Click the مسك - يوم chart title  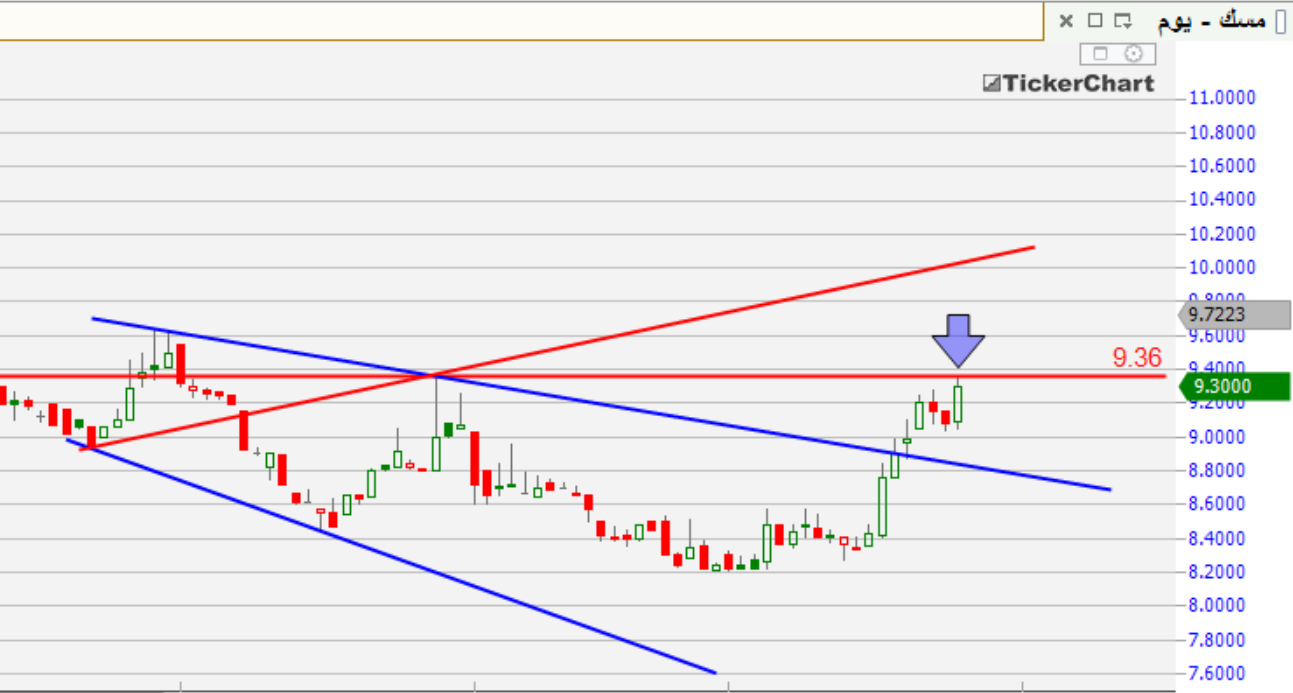click(x=1211, y=20)
